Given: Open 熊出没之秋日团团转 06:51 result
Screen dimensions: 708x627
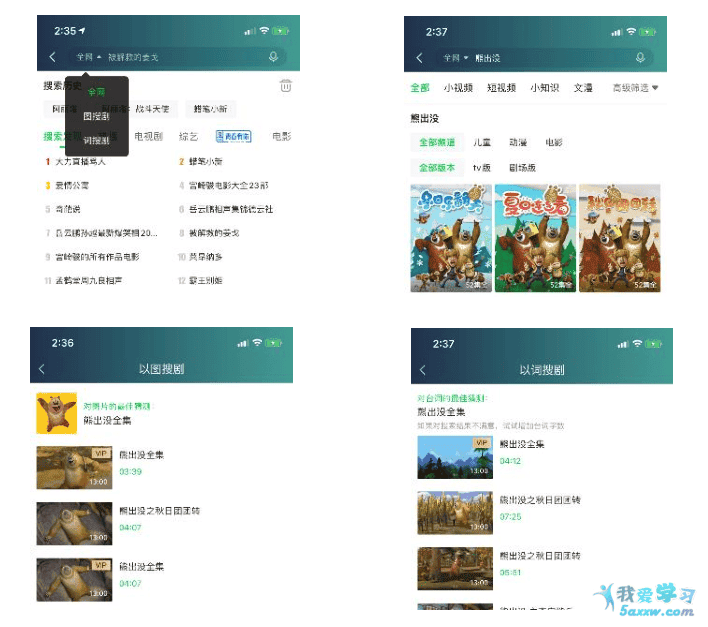Looking at the screenshot, I should point(455,569).
